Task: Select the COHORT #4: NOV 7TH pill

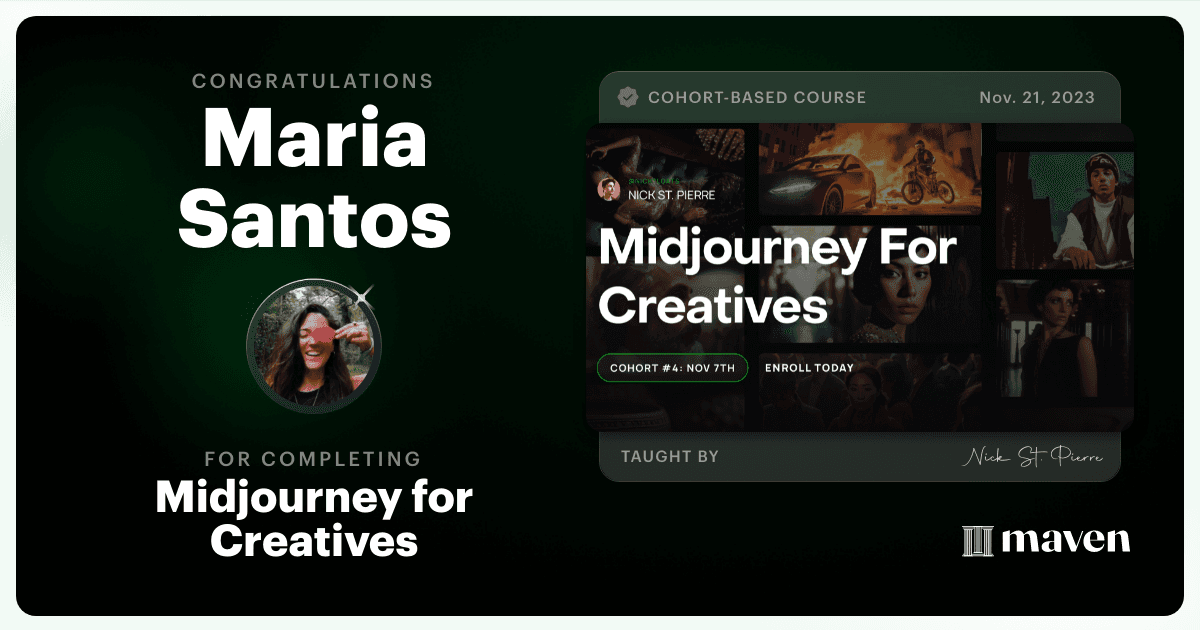Action: pyautogui.click(x=672, y=368)
